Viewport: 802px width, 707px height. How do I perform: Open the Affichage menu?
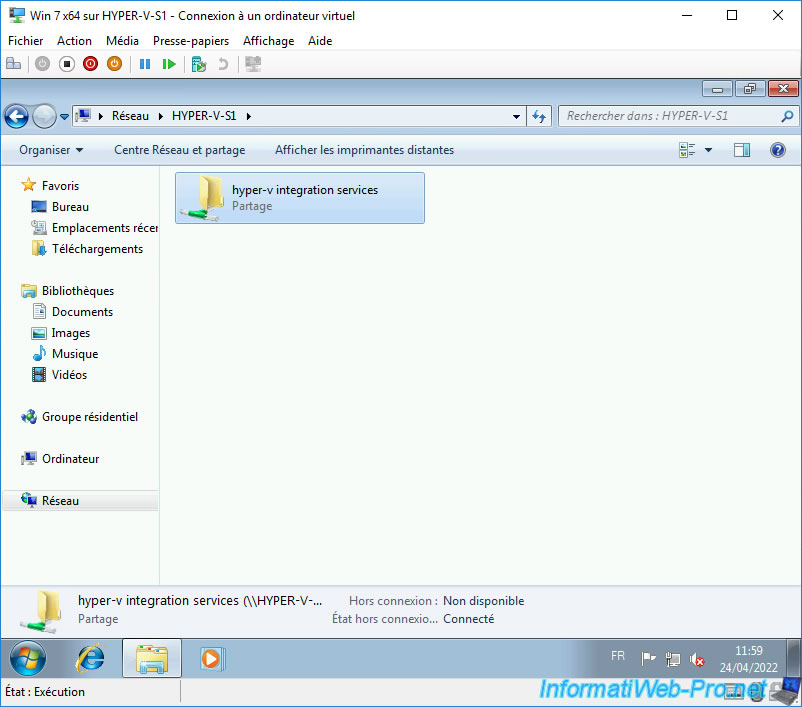[x=269, y=40]
